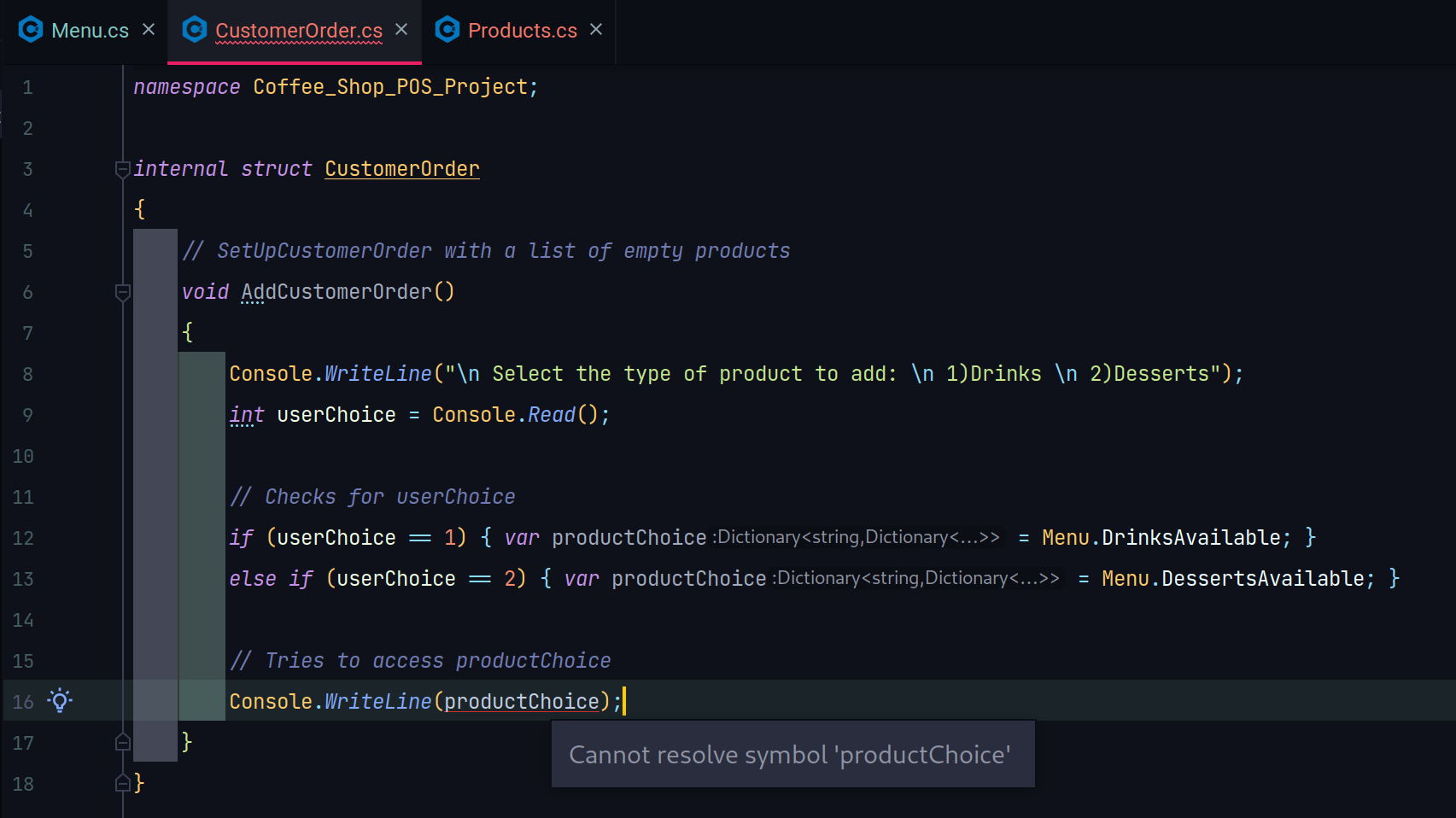Viewport: 1456px width, 818px height.
Task: Collapse the CustomerOrder struct fold marker on line 3
Action: click(x=122, y=169)
